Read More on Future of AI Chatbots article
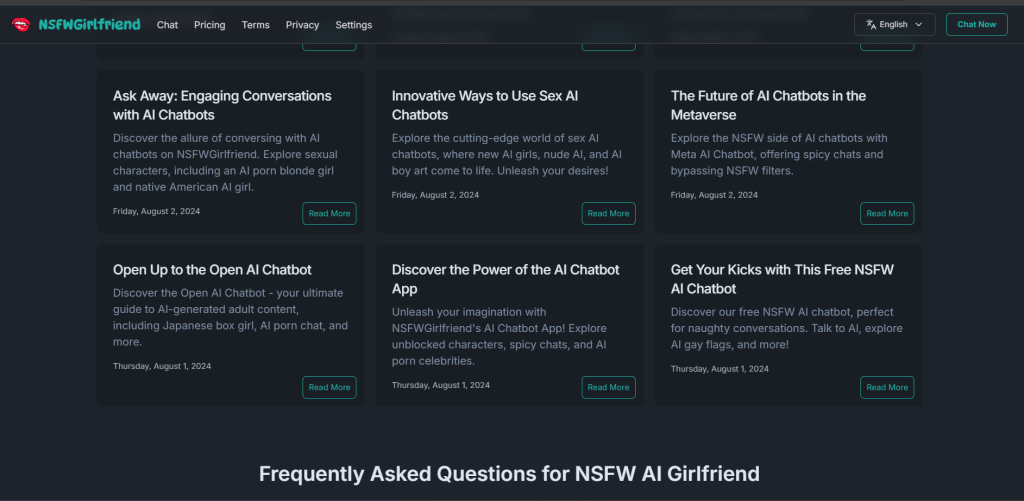 point(887,213)
